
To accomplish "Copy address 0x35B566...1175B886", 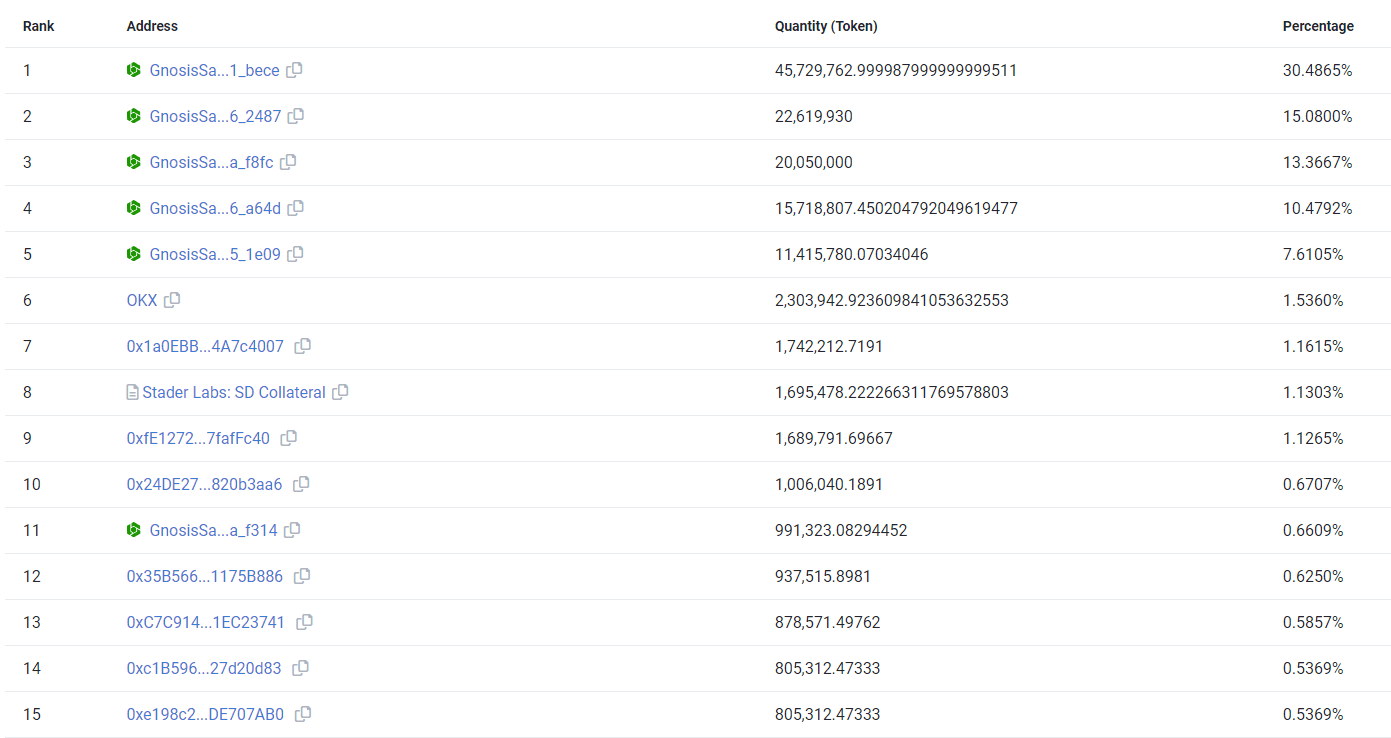I will coord(302,576).
